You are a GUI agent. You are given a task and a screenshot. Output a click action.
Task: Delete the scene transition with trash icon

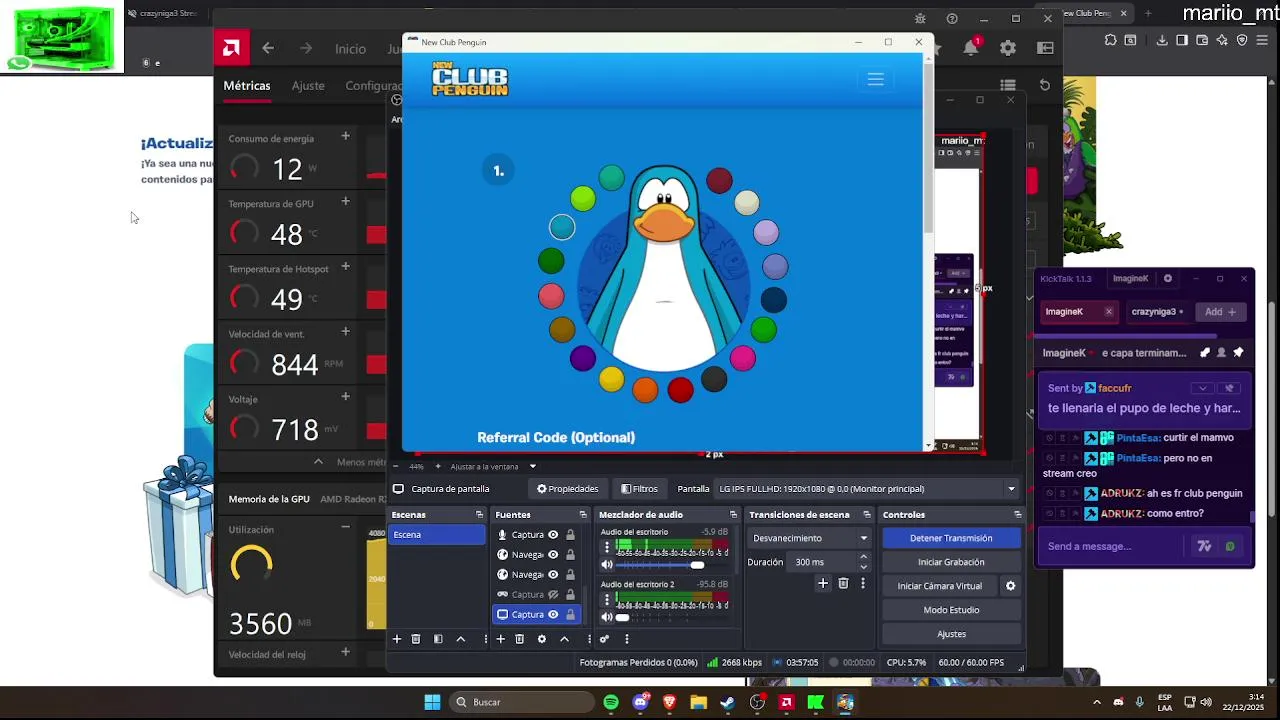pos(843,583)
